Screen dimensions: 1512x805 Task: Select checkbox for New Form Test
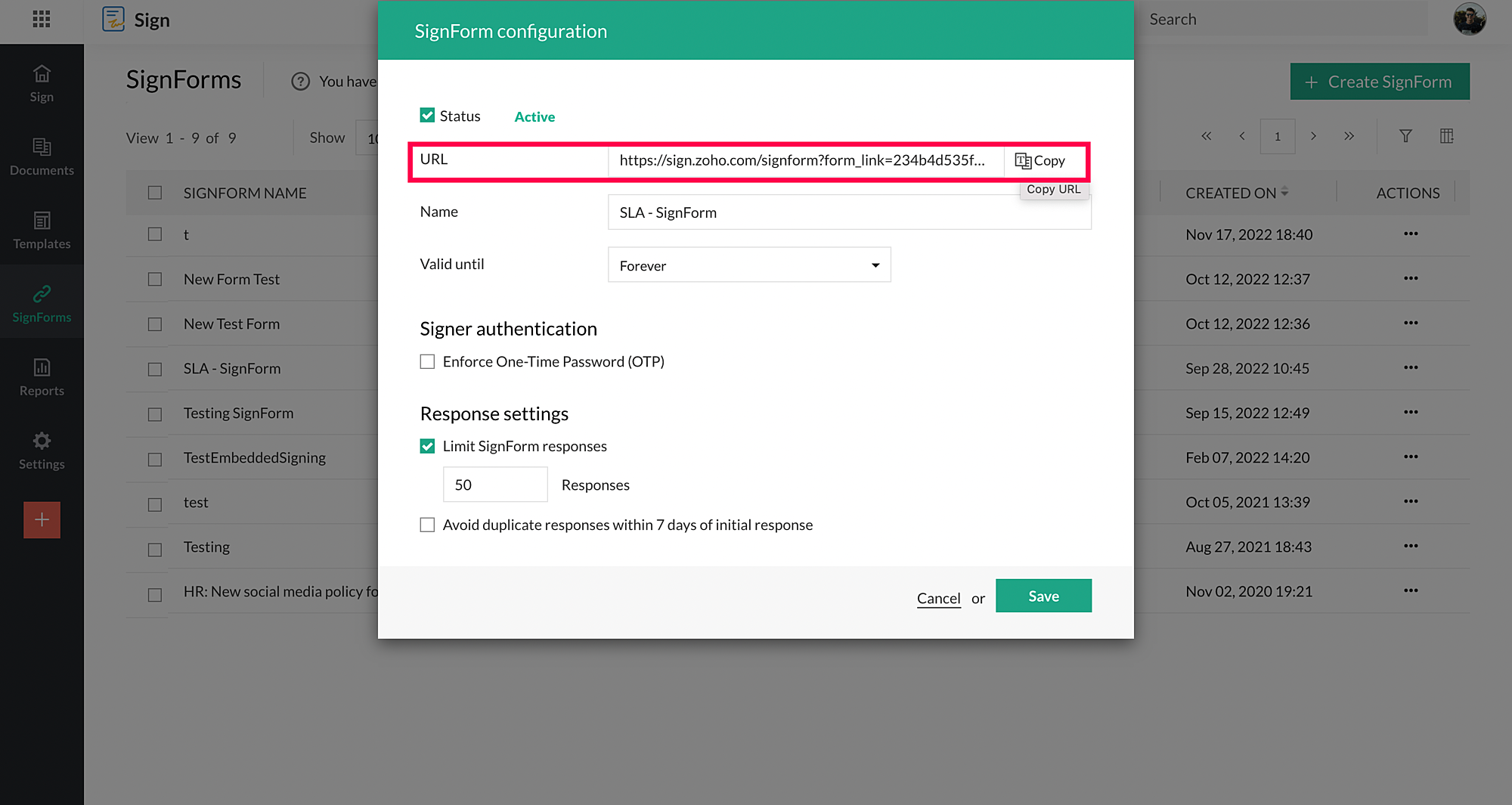[155, 280]
